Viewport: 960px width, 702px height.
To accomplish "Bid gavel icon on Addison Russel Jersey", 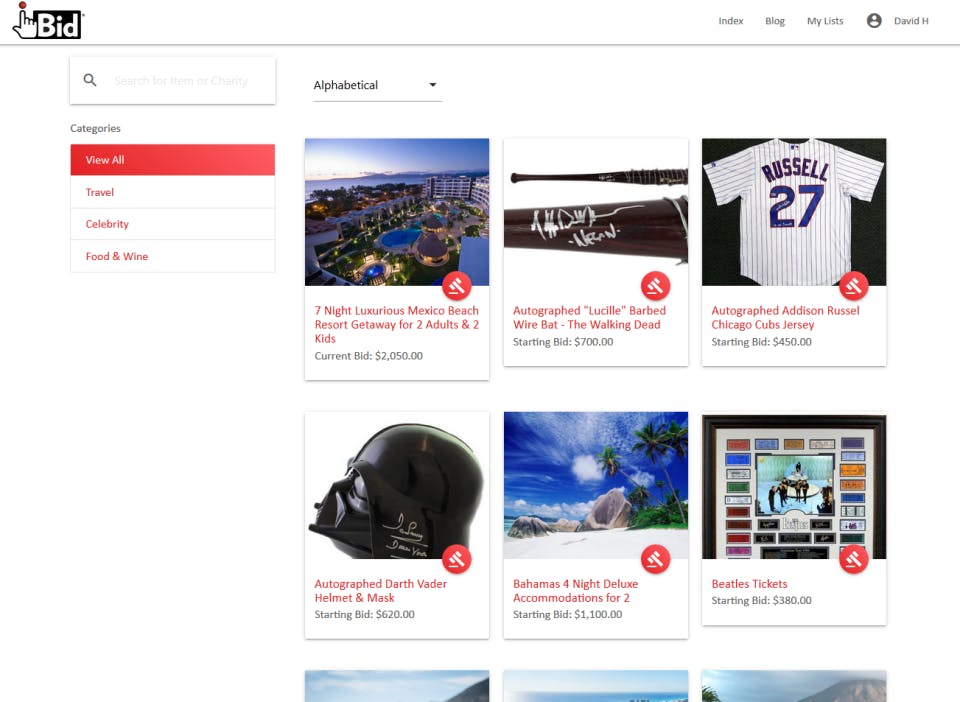I will (853, 285).
